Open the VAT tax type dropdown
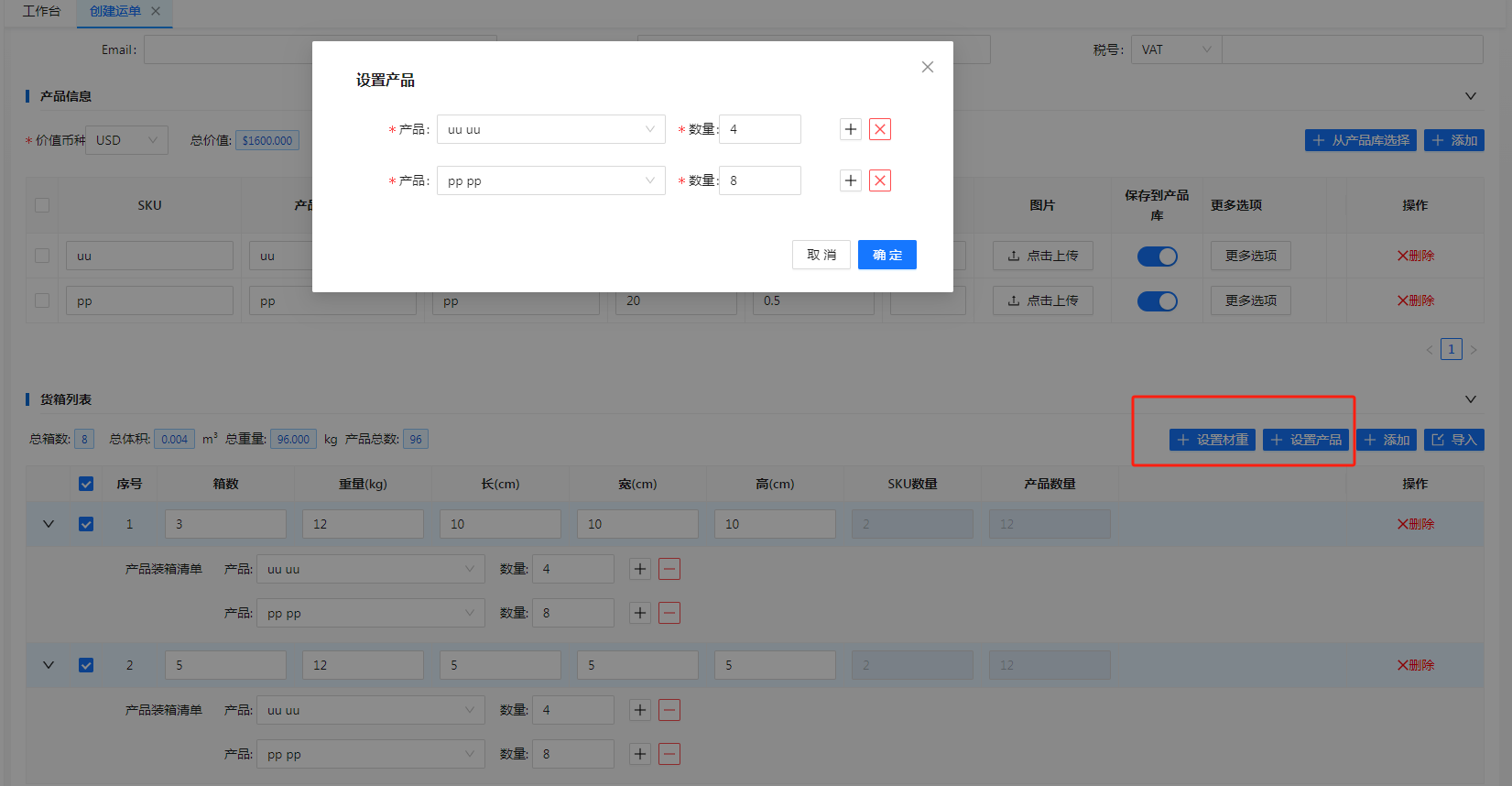 tap(1176, 49)
